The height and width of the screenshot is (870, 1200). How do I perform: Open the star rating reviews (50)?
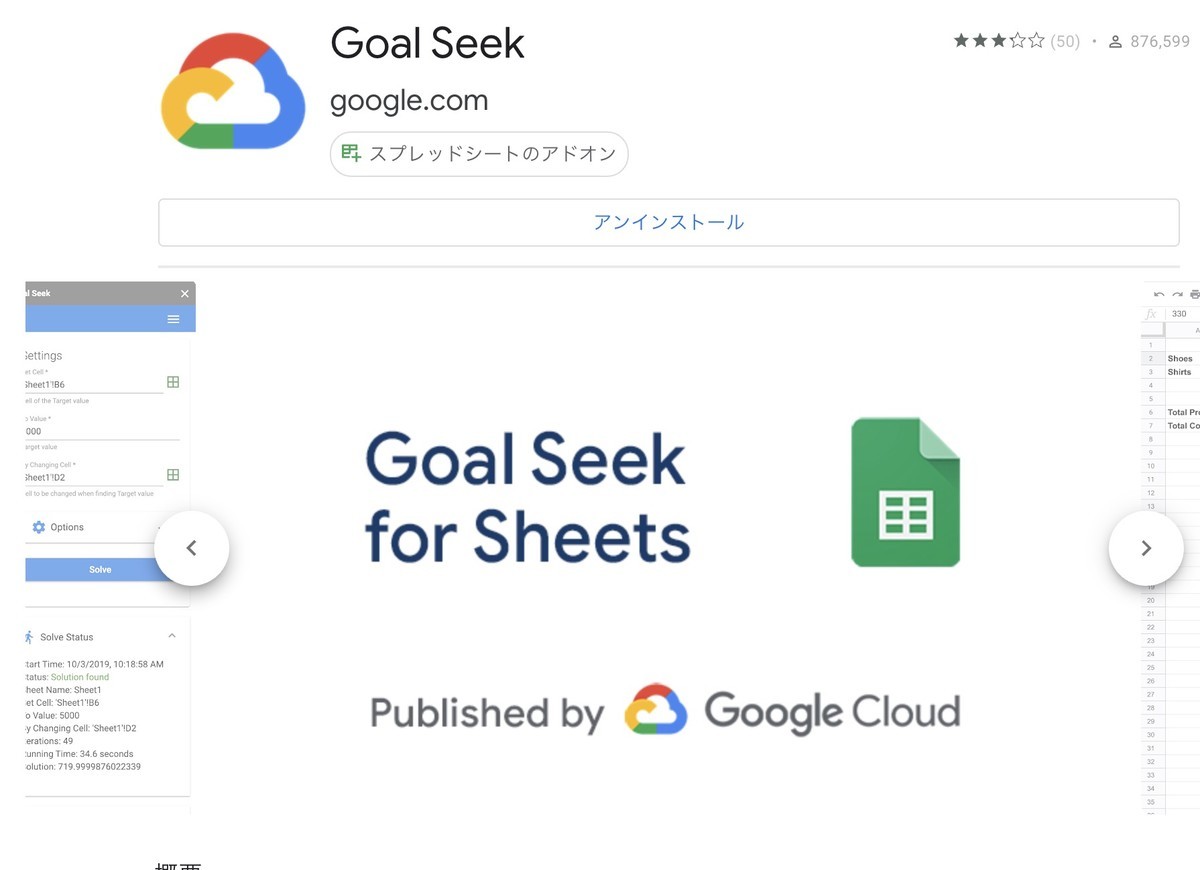pos(1016,41)
